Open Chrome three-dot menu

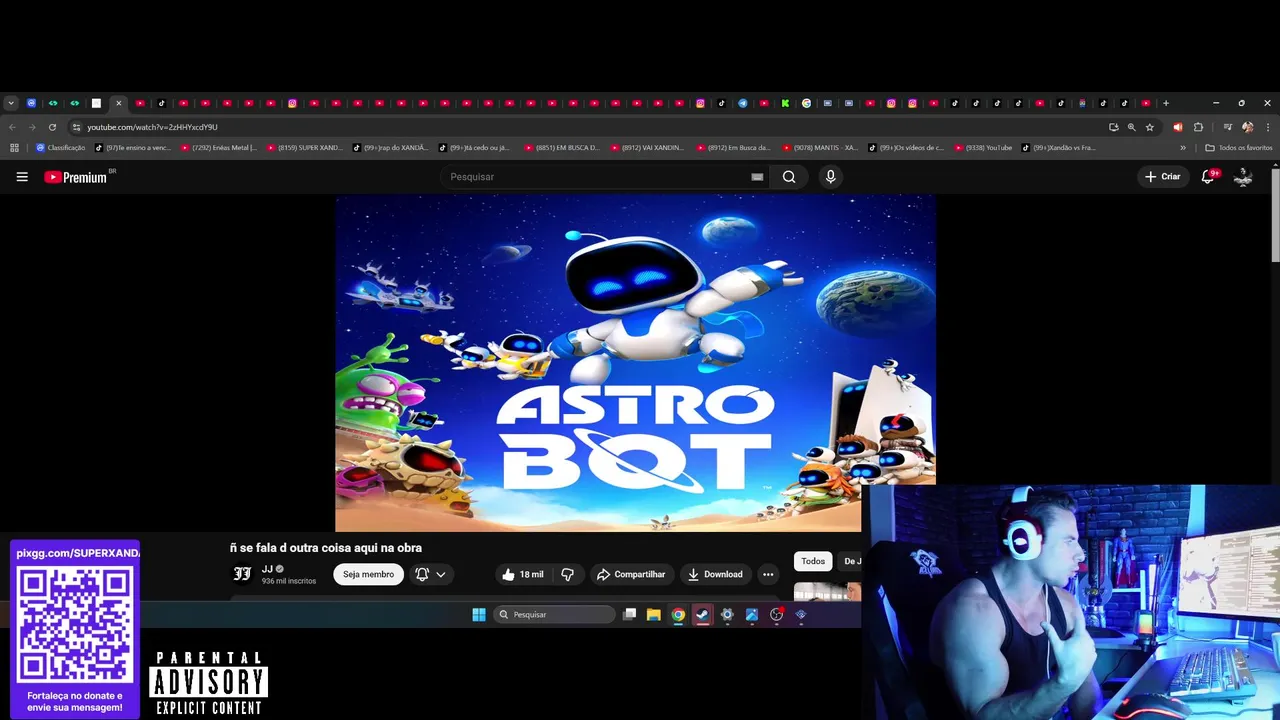point(1268,127)
